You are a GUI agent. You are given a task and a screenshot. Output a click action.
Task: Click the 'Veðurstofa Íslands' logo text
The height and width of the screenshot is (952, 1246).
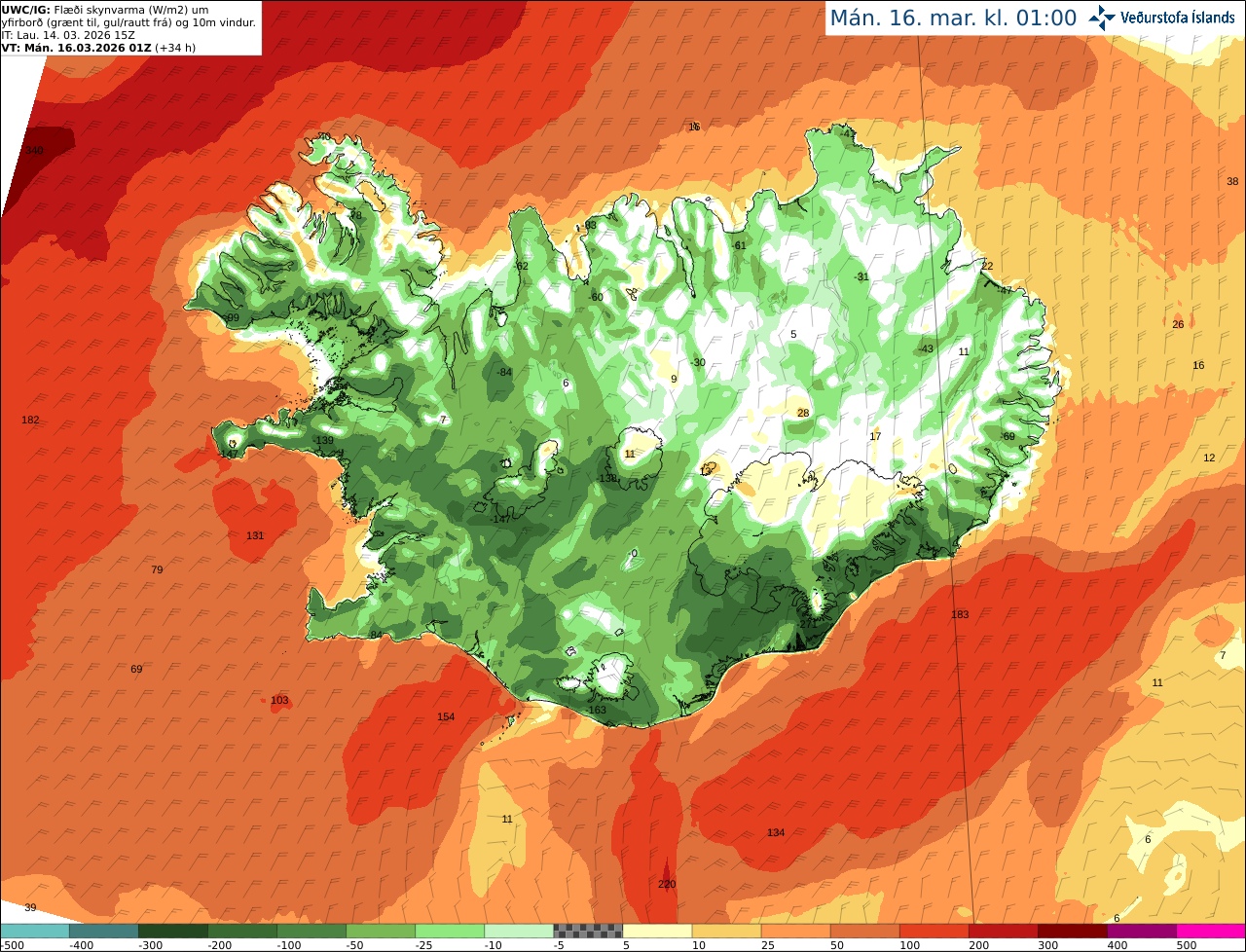1177,18
